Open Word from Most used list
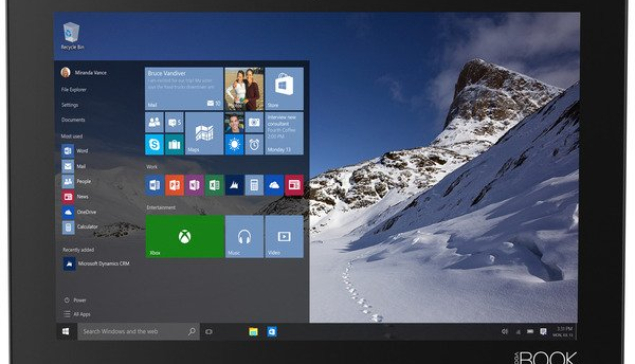 [75, 151]
